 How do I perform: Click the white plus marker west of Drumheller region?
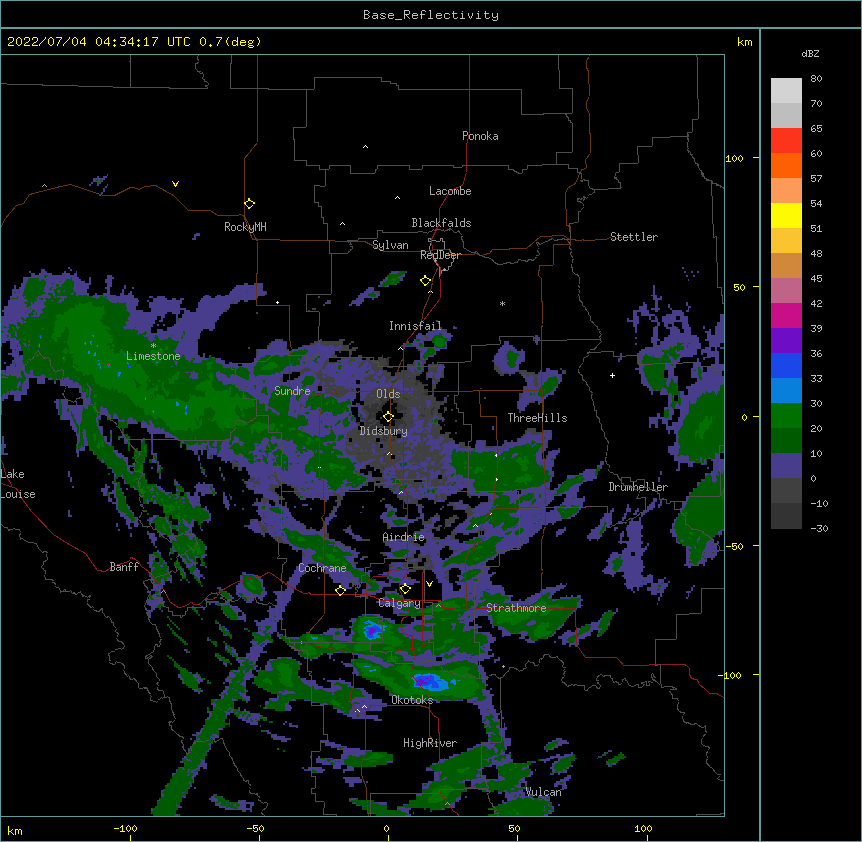click(612, 375)
